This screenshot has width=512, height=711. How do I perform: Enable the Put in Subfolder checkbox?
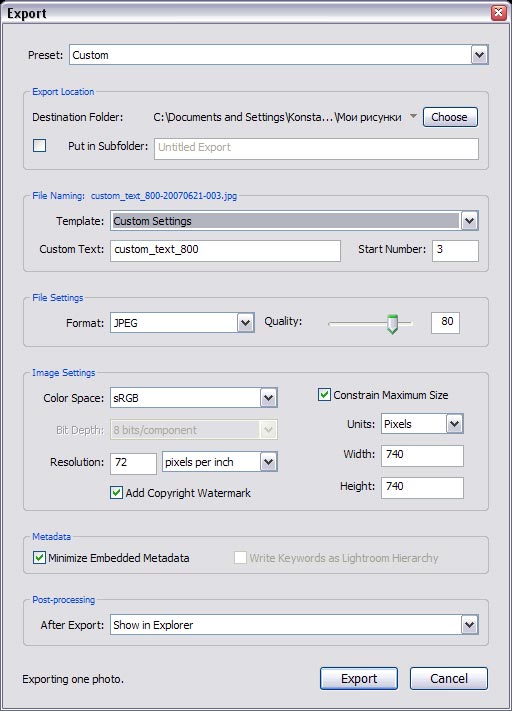tap(39, 146)
